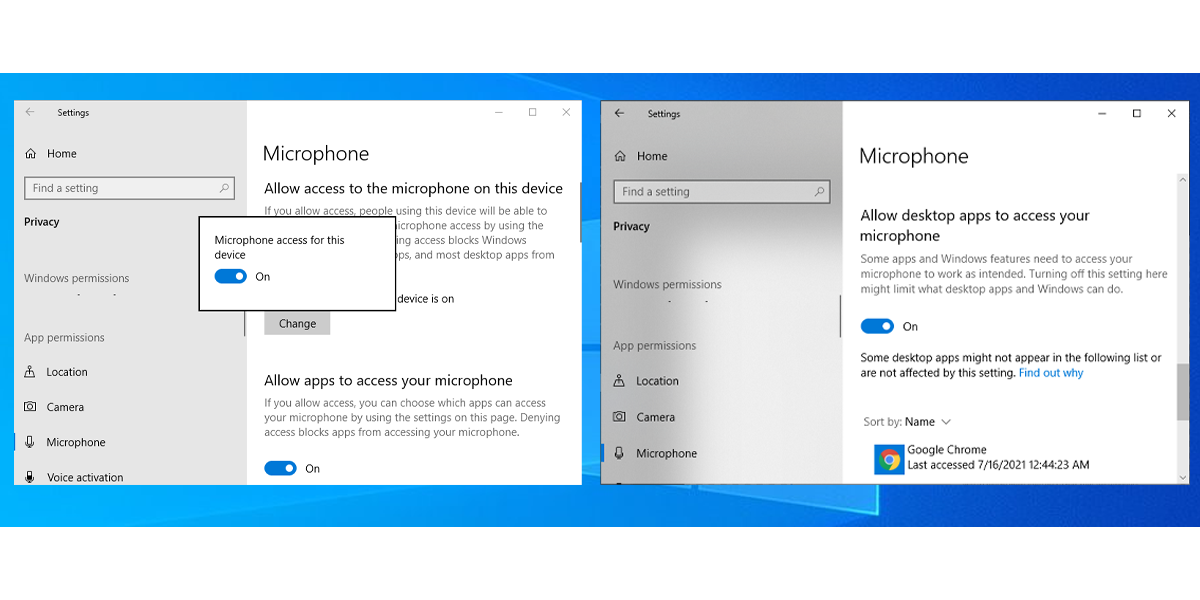
Task: Click left window content scrollbar
Action: (x=579, y=214)
